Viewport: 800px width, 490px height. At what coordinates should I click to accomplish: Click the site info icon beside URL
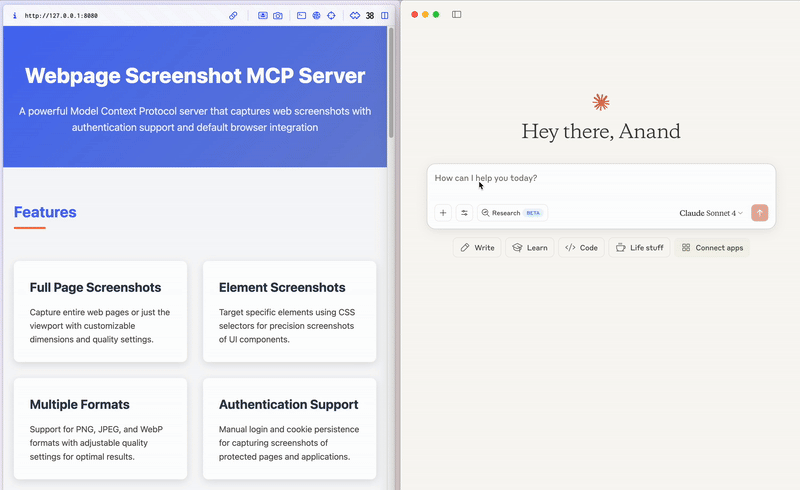pyautogui.click(x=14, y=16)
